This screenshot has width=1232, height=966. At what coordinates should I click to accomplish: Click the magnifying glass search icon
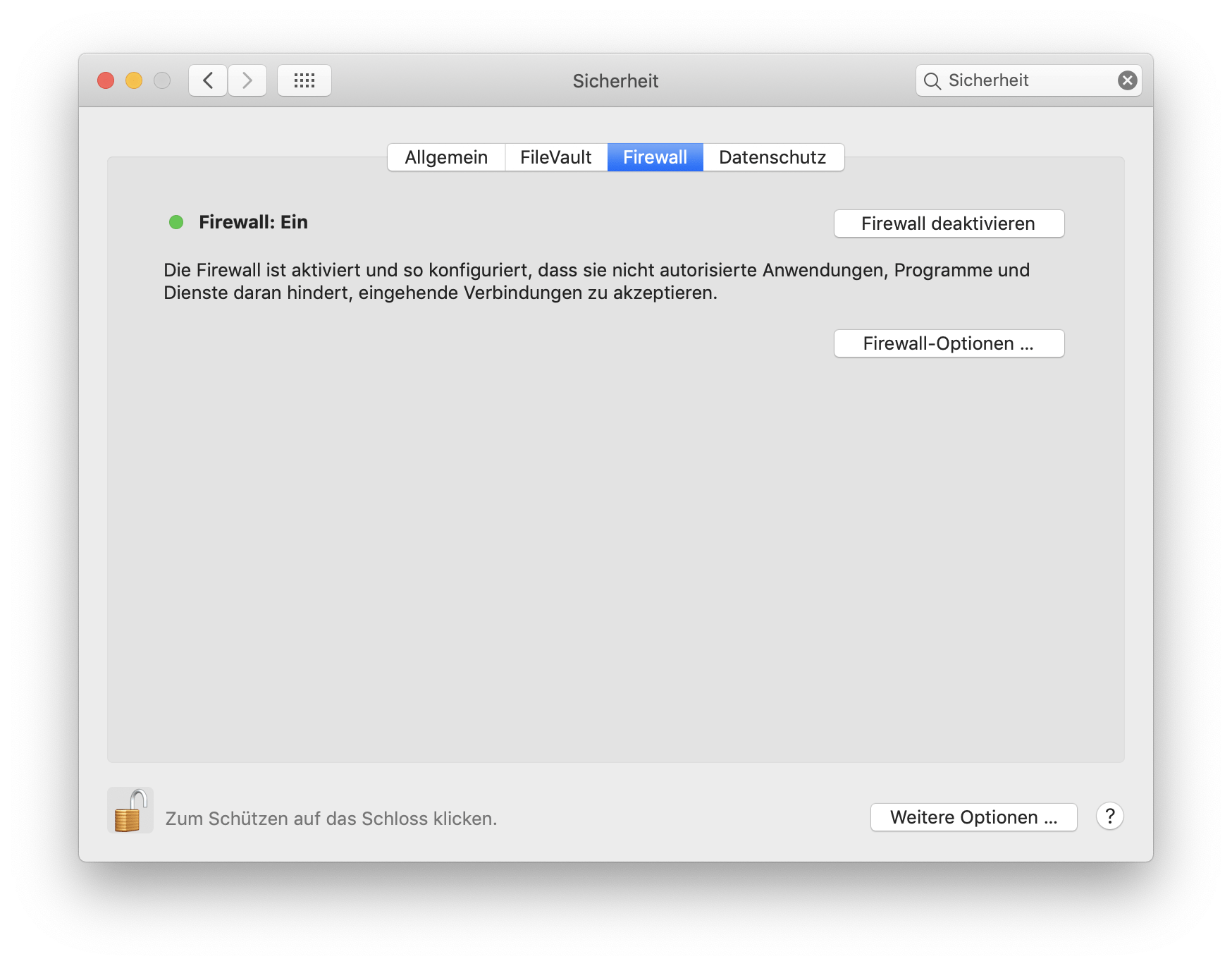932,81
